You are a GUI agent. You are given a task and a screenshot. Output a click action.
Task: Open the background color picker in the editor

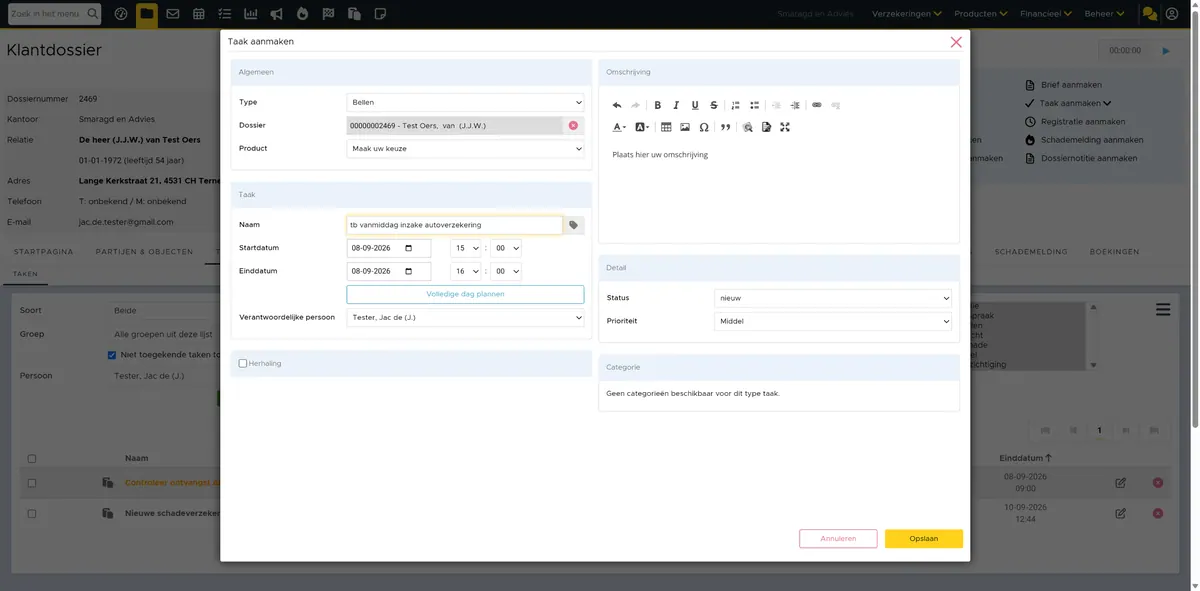[x=642, y=127]
